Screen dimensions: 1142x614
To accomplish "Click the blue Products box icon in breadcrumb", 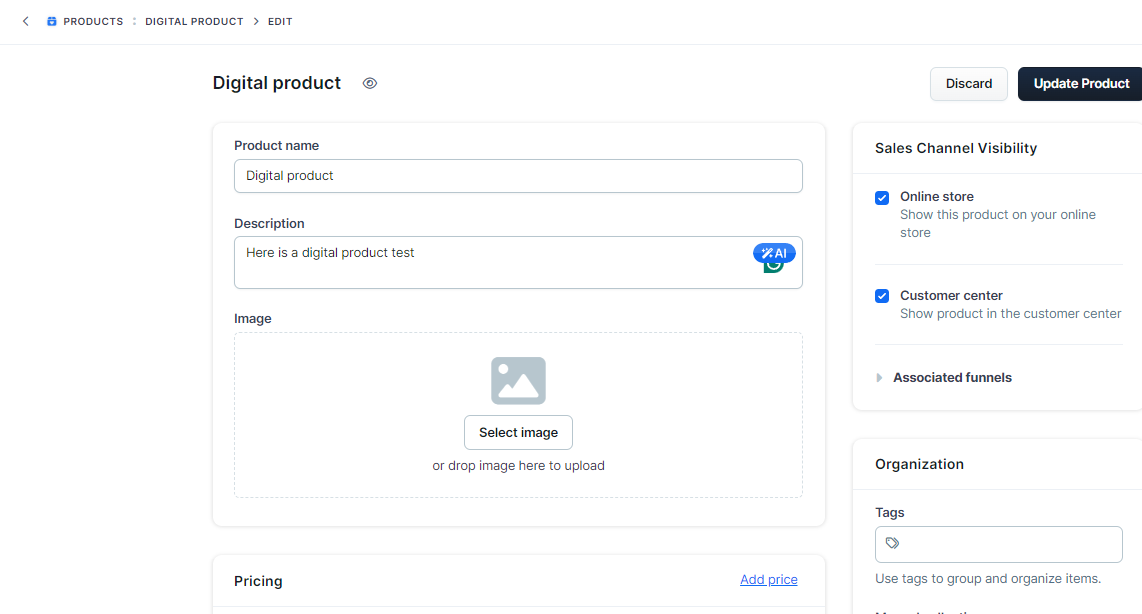I will click(52, 21).
